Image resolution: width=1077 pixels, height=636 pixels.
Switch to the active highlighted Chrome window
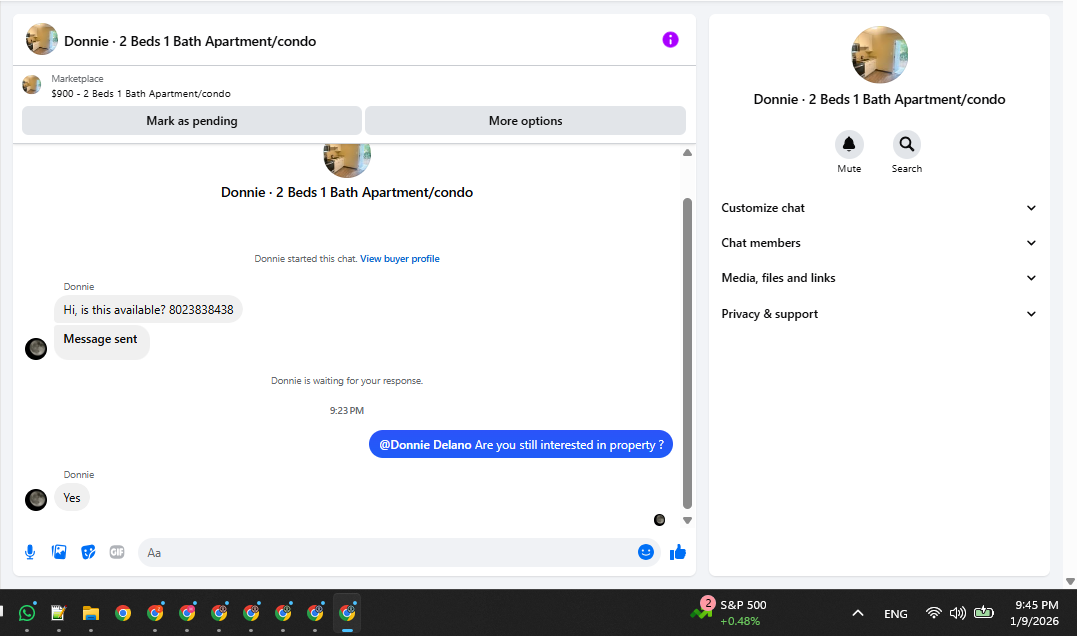pos(347,613)
